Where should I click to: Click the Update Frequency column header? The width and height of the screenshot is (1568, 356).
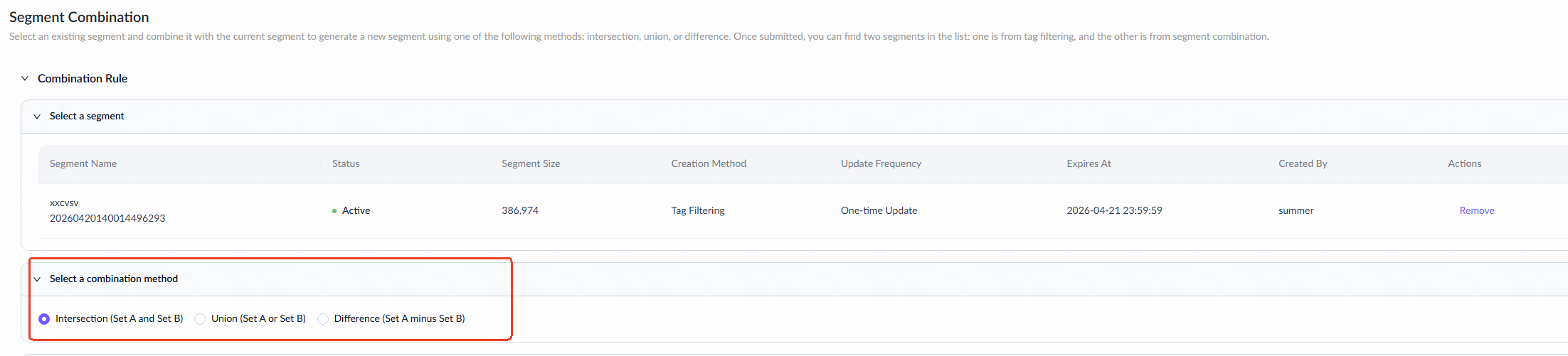[881, 164]
